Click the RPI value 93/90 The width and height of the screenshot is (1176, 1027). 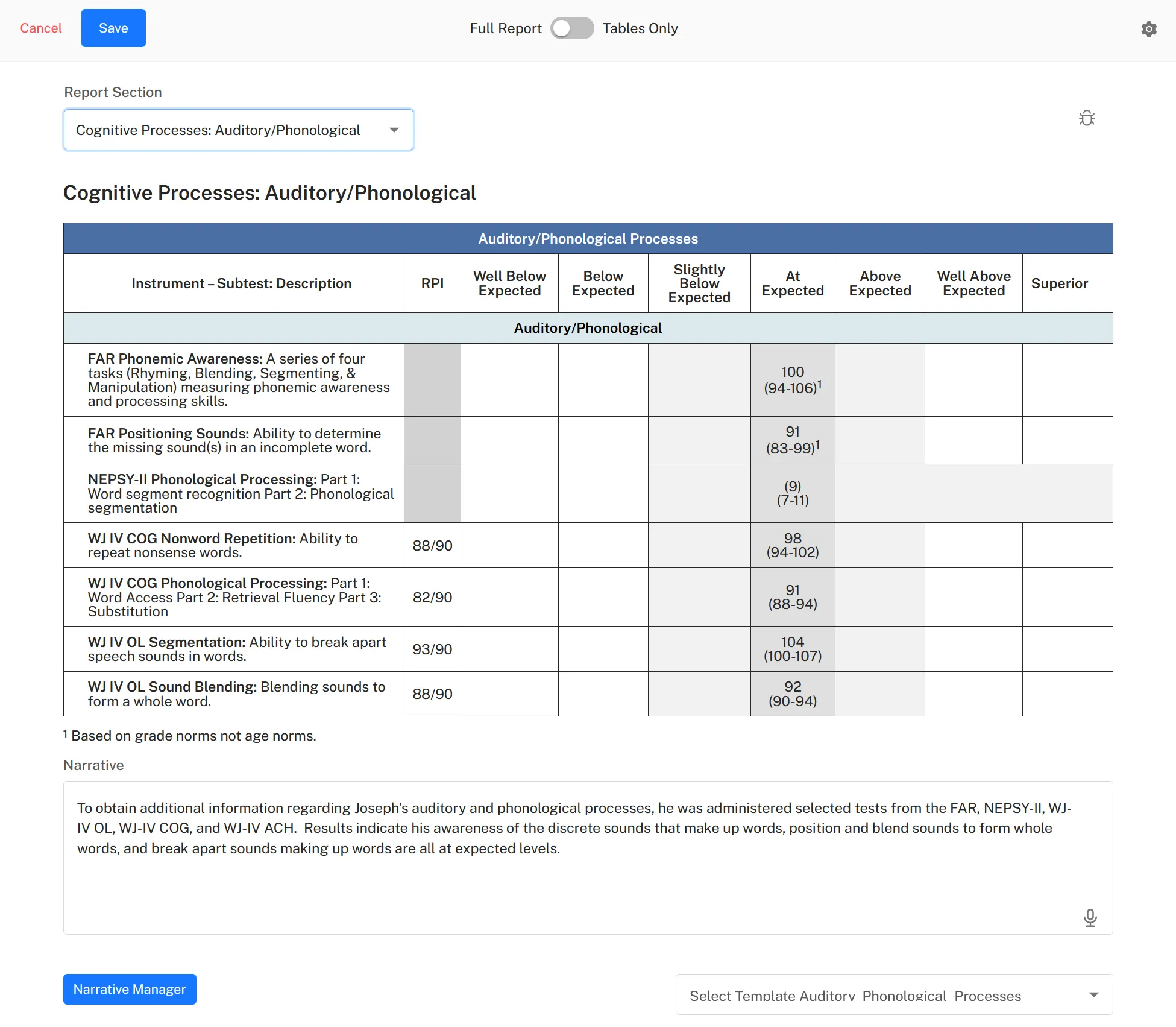tap(432, 649)
